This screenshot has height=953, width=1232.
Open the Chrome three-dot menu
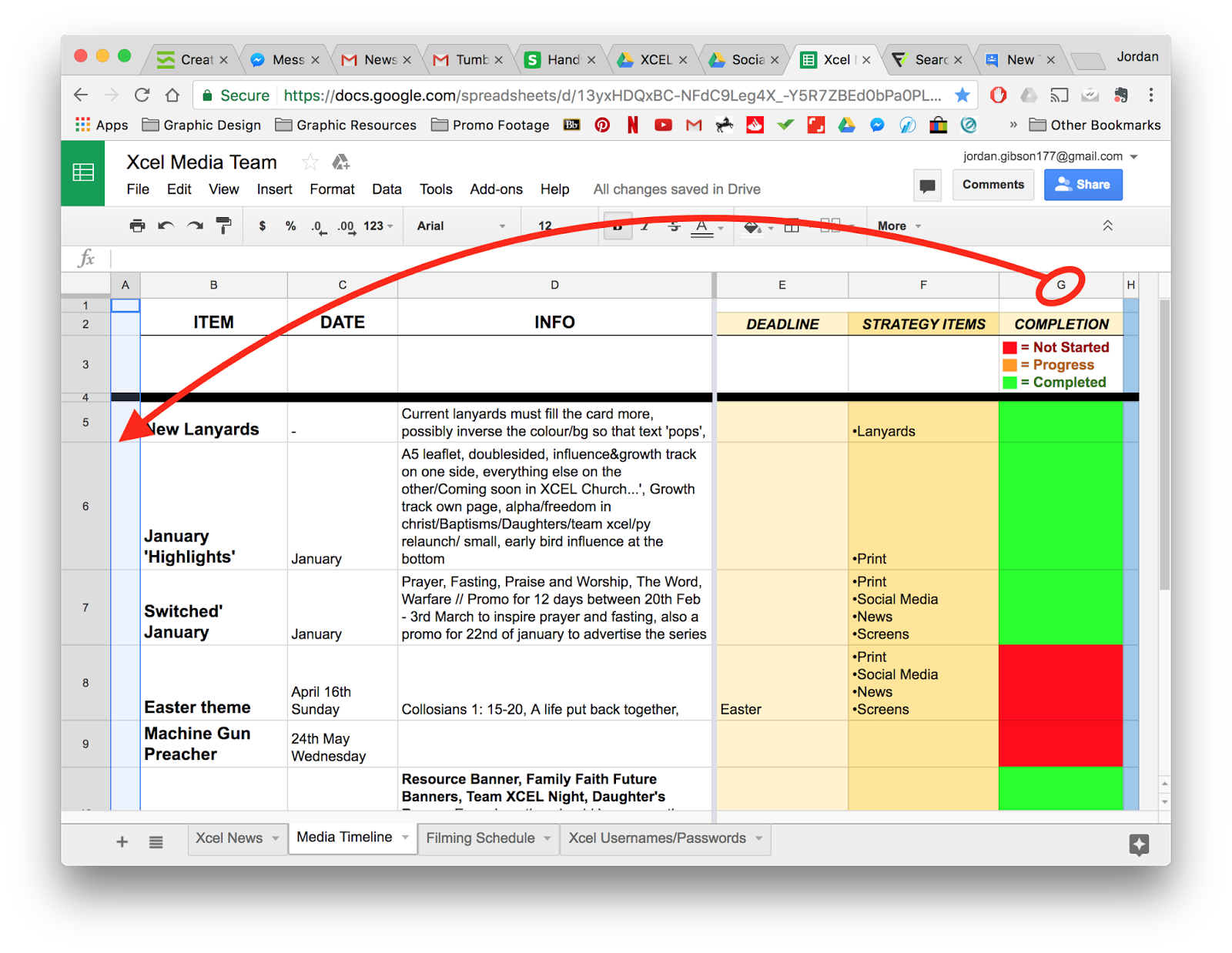[x=1151, y=95]
